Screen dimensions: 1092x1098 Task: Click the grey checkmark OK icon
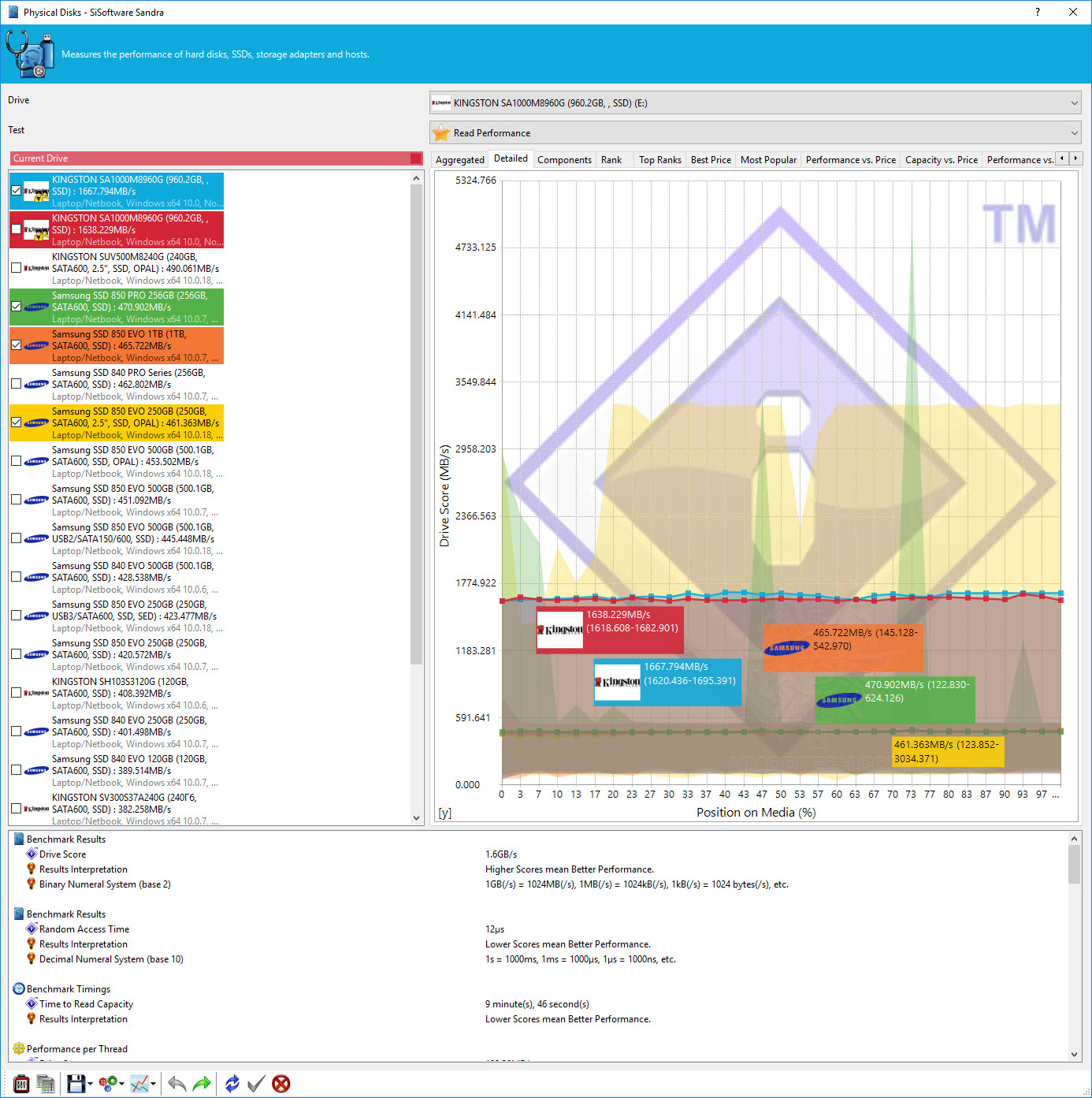(x=256, y=1084)
